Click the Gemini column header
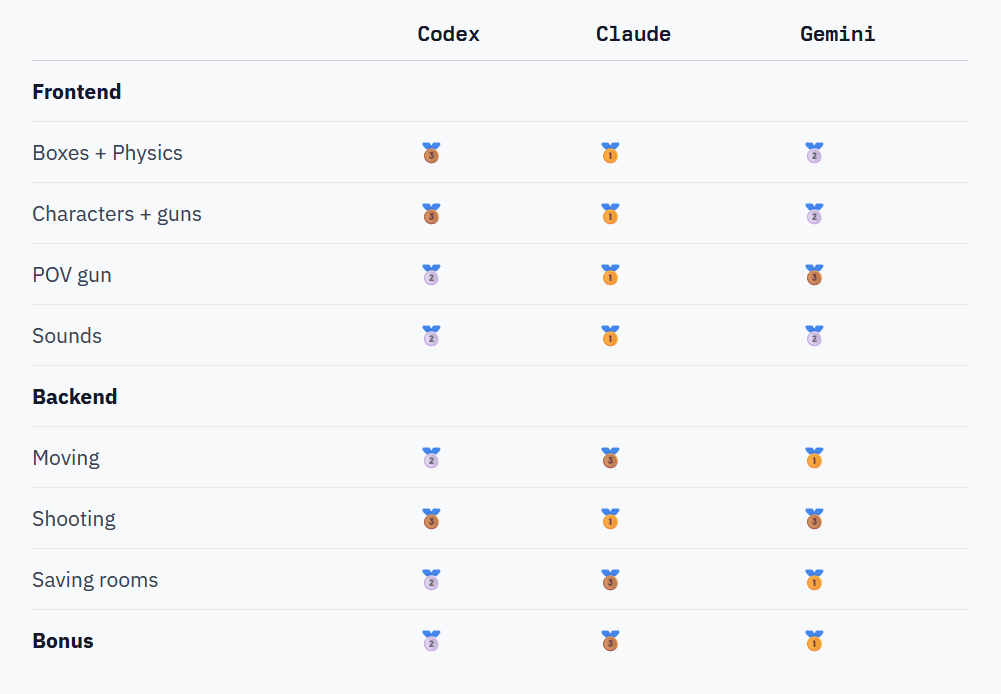Image resolution: width=1001 pixels, height=694 pixels. point(837,34)
